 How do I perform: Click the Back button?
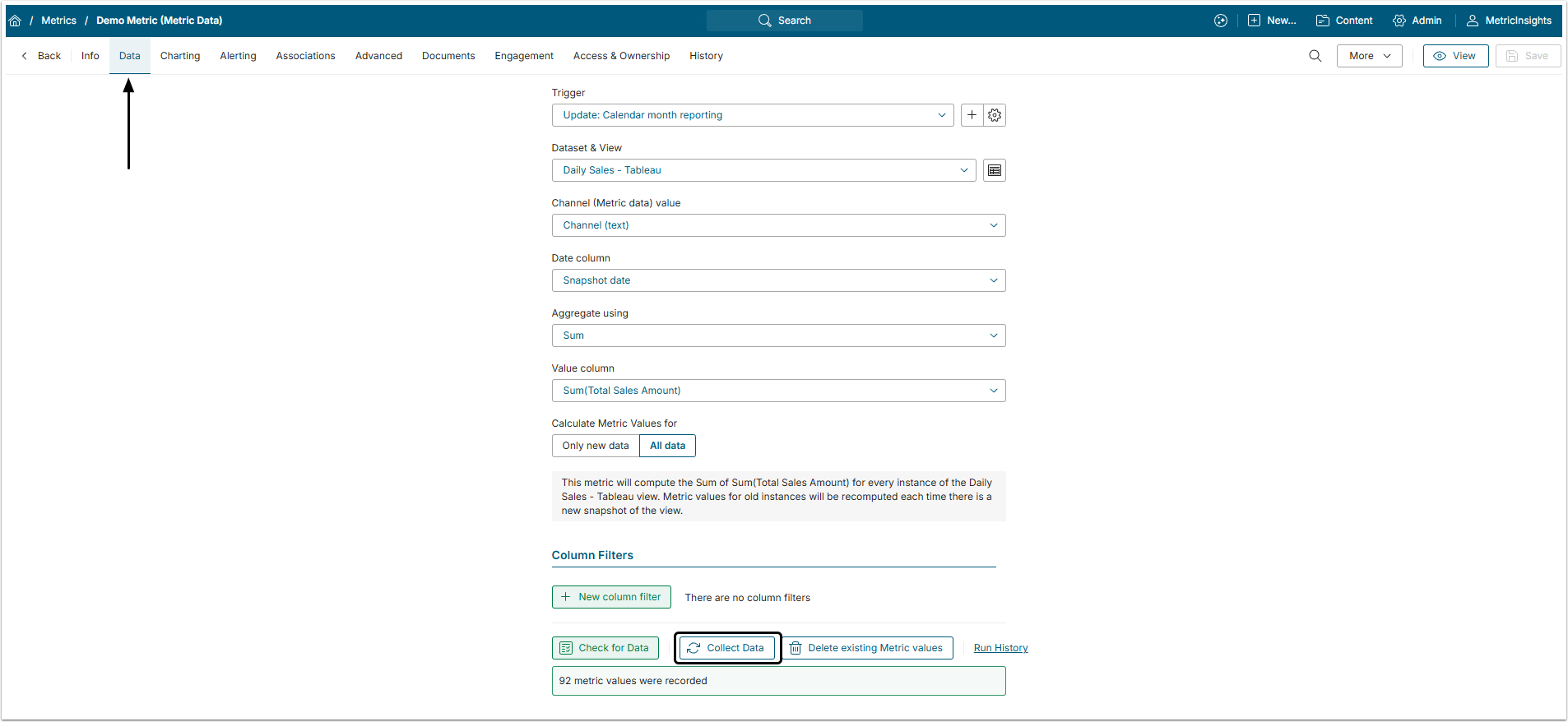tap(41, 56)
